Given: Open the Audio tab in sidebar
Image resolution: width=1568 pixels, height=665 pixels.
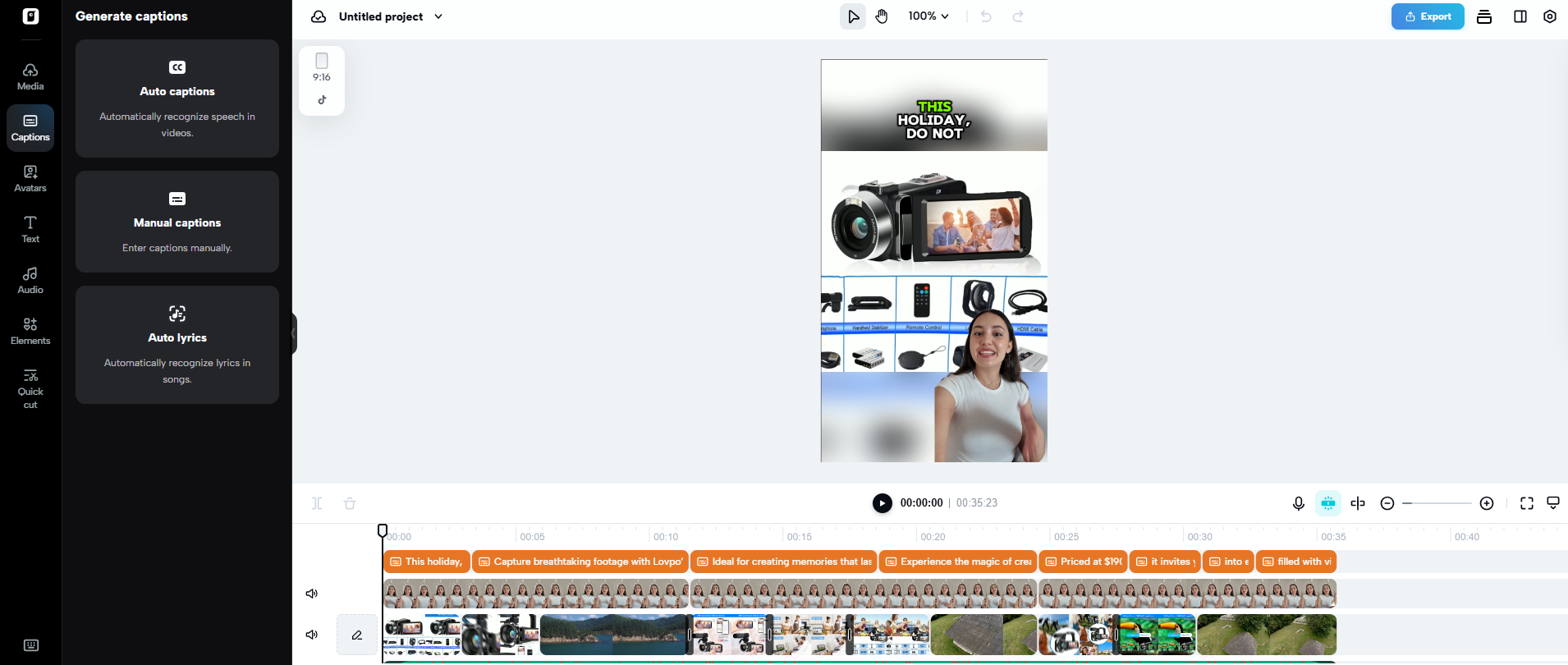Looking at the screenshot, I should point(30,280).
